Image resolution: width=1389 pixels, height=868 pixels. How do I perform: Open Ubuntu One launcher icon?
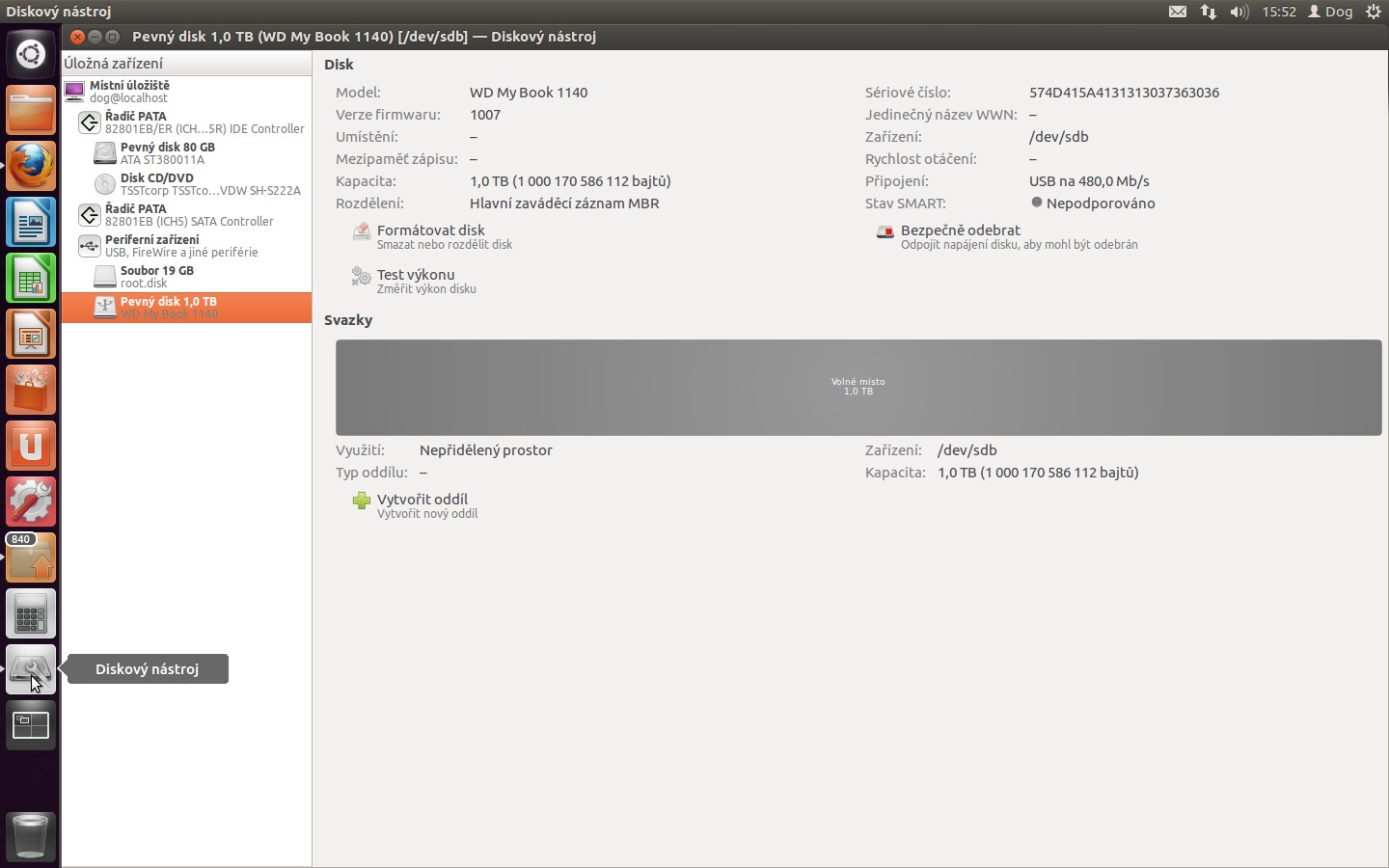point(31,446)
